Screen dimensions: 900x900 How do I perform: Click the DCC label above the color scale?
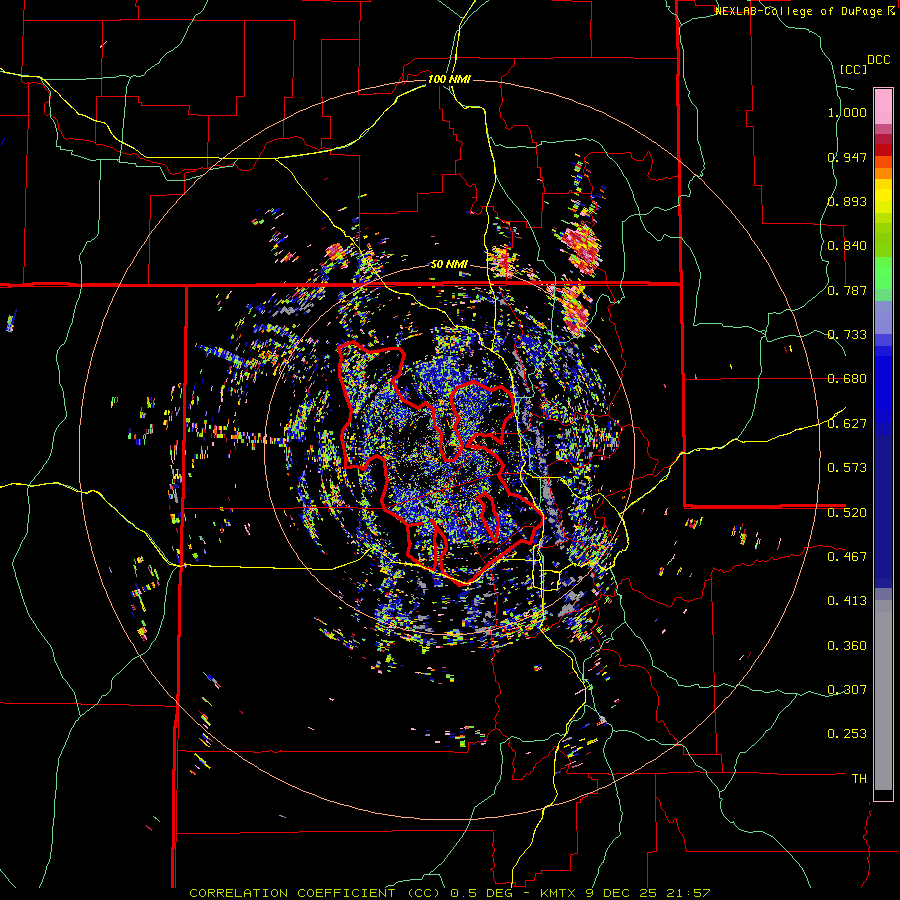(x=878, y=60)
